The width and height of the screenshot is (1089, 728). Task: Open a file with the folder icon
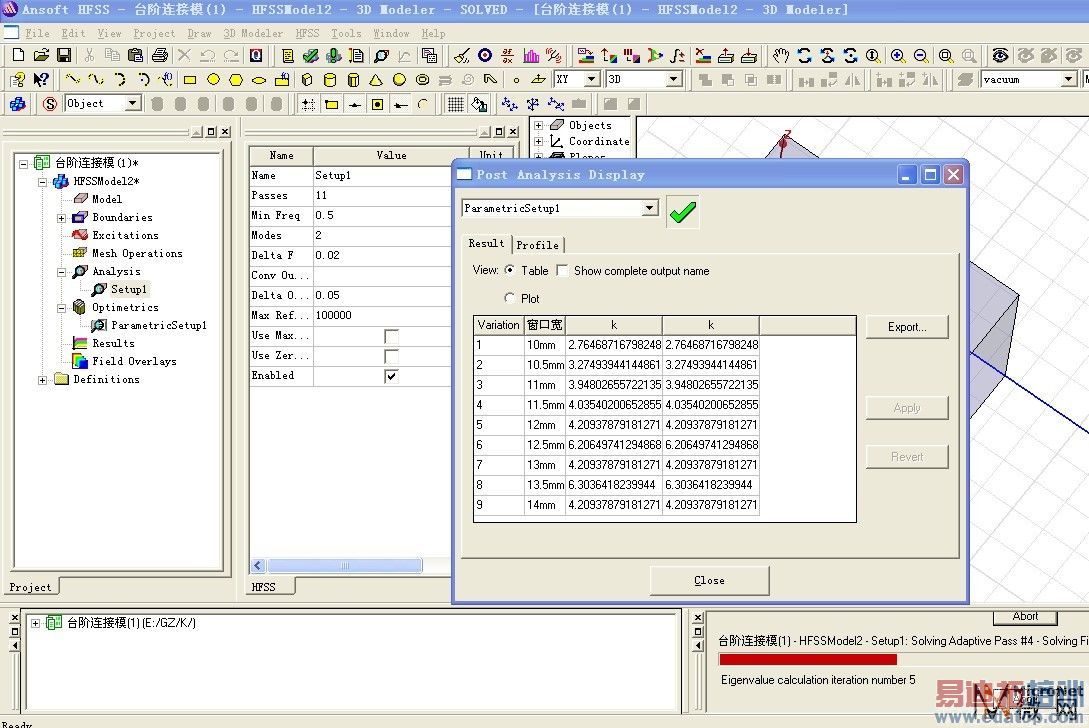click(x=42, y=55)
